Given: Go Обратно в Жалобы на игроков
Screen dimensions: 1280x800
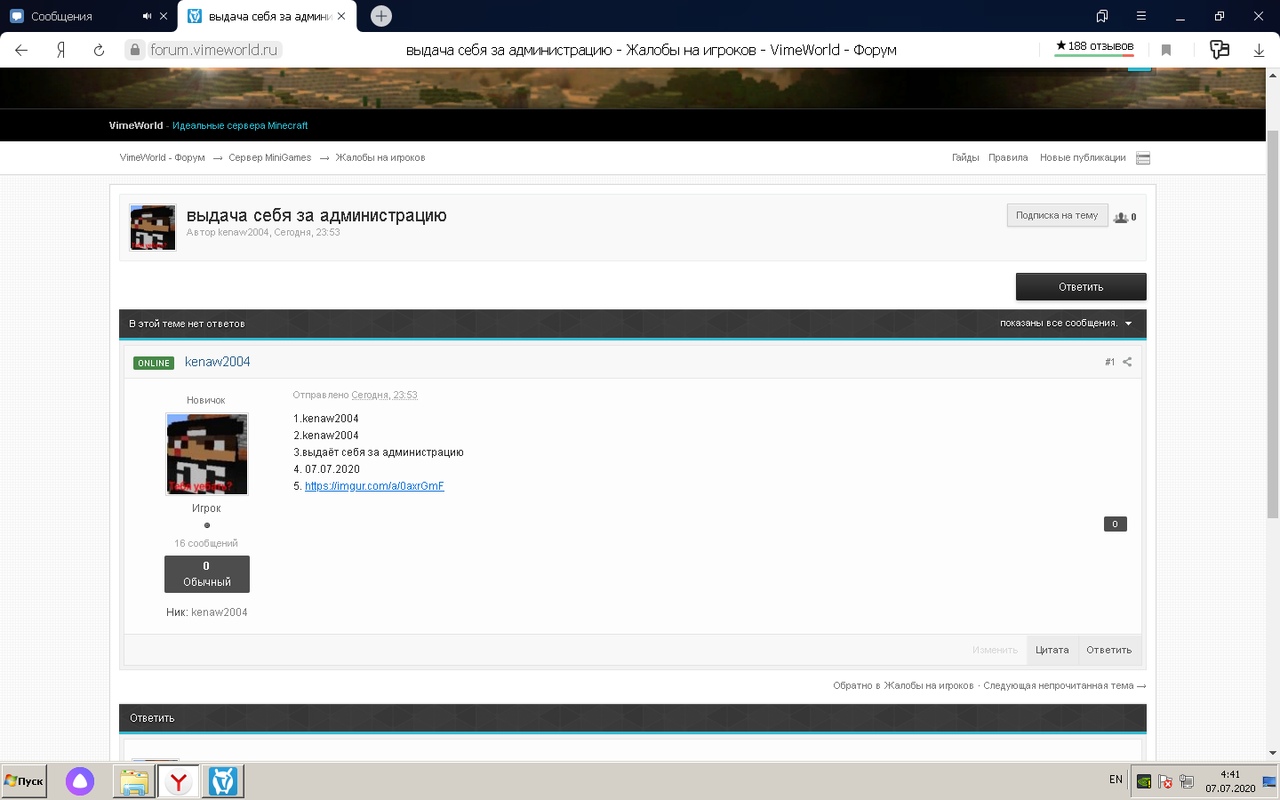Looking at the screenshot, I should pos(903,686).
